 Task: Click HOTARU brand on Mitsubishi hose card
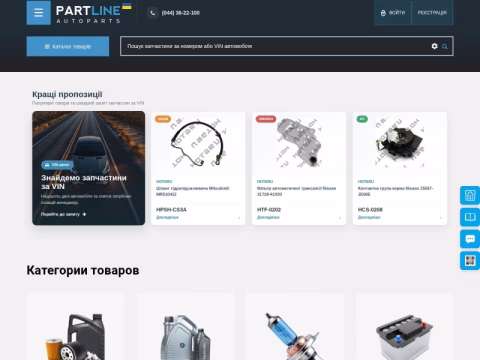pyautogui.click(x=164, y=182)
